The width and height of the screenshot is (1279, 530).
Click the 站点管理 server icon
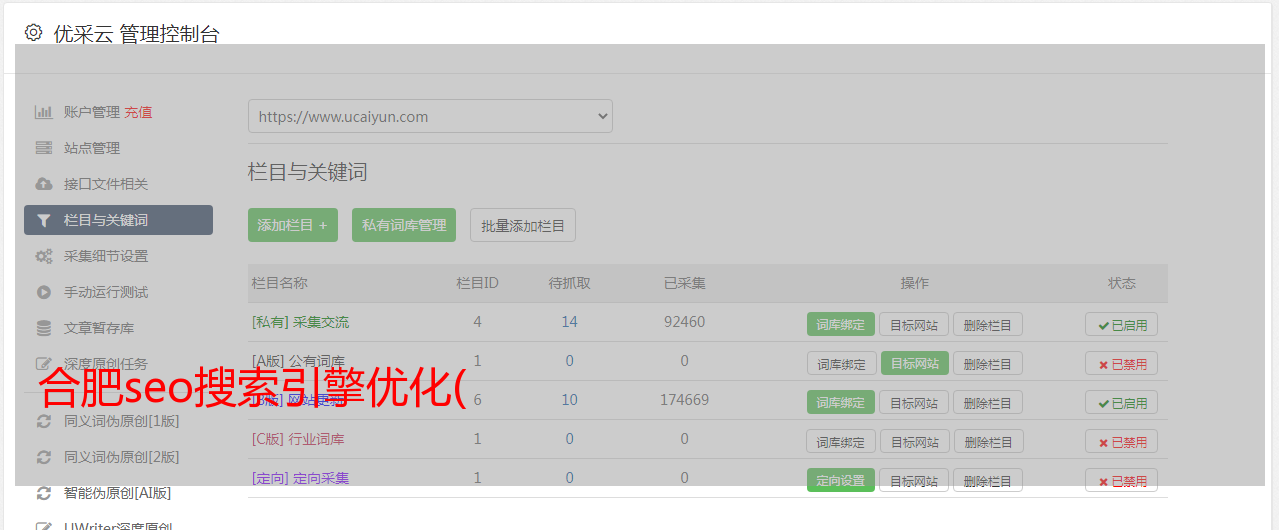click(x=43, y=148)
